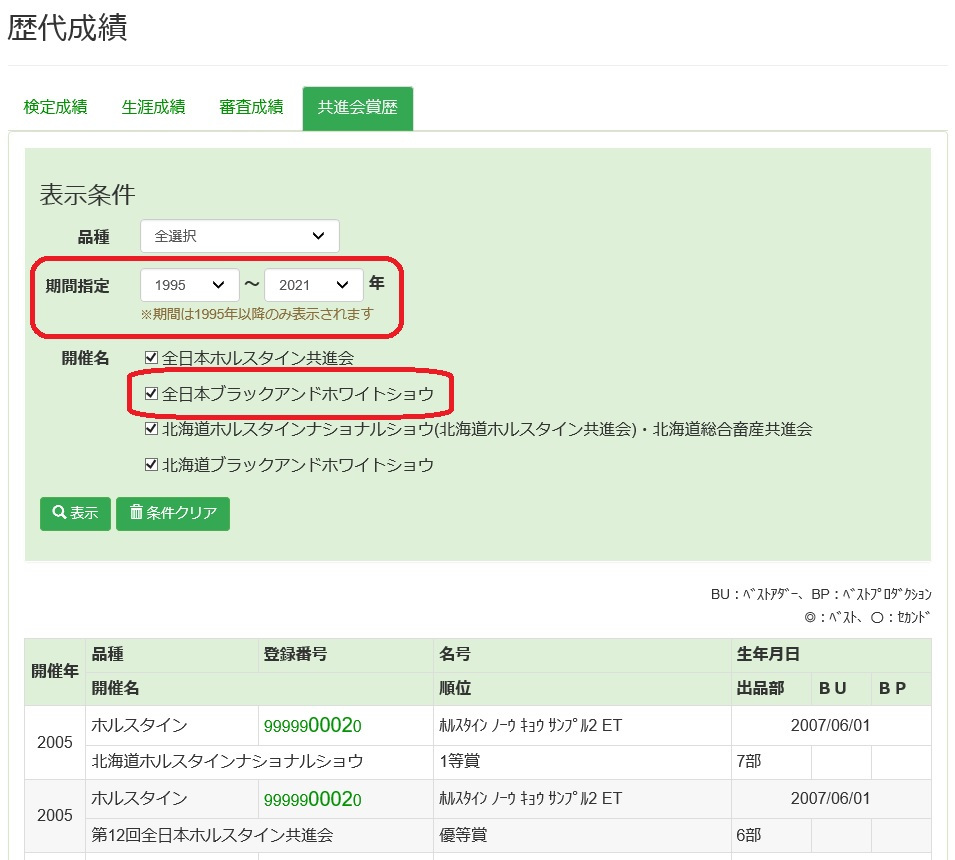The width and height of the screenshot is (955, 860).
Task: Open the start year dropdown showing 1995
Action: [190, 285]
